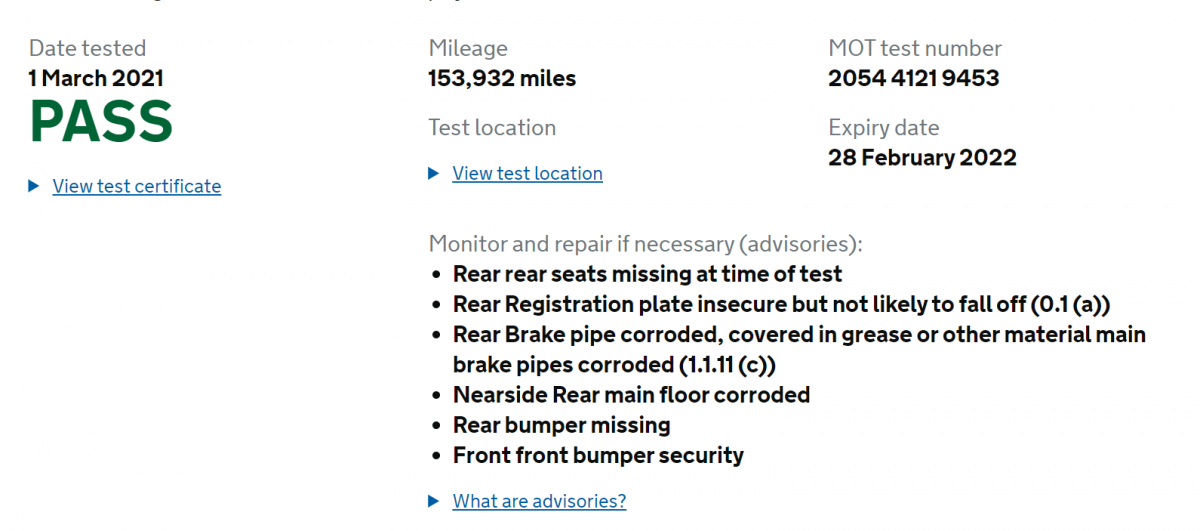Select the 153,932 miles mileage value
Image resolution: width=1200 pixels, height=531 pixels.
click(x=502, y=78)
